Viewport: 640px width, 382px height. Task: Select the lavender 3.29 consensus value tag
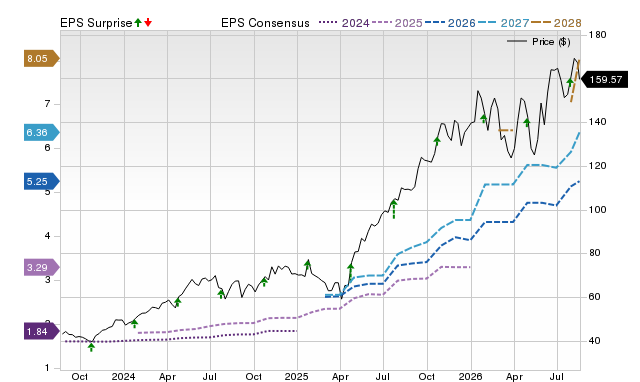coord(42,267)
